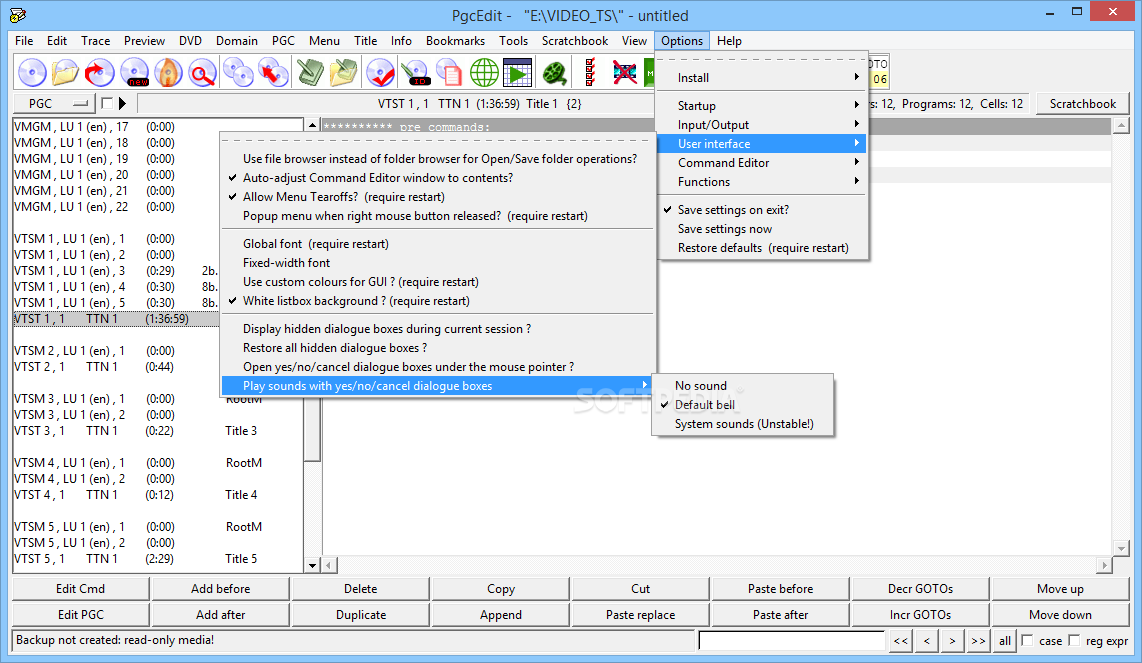Enable the reg expr checkbox

tap(1074, 640)
